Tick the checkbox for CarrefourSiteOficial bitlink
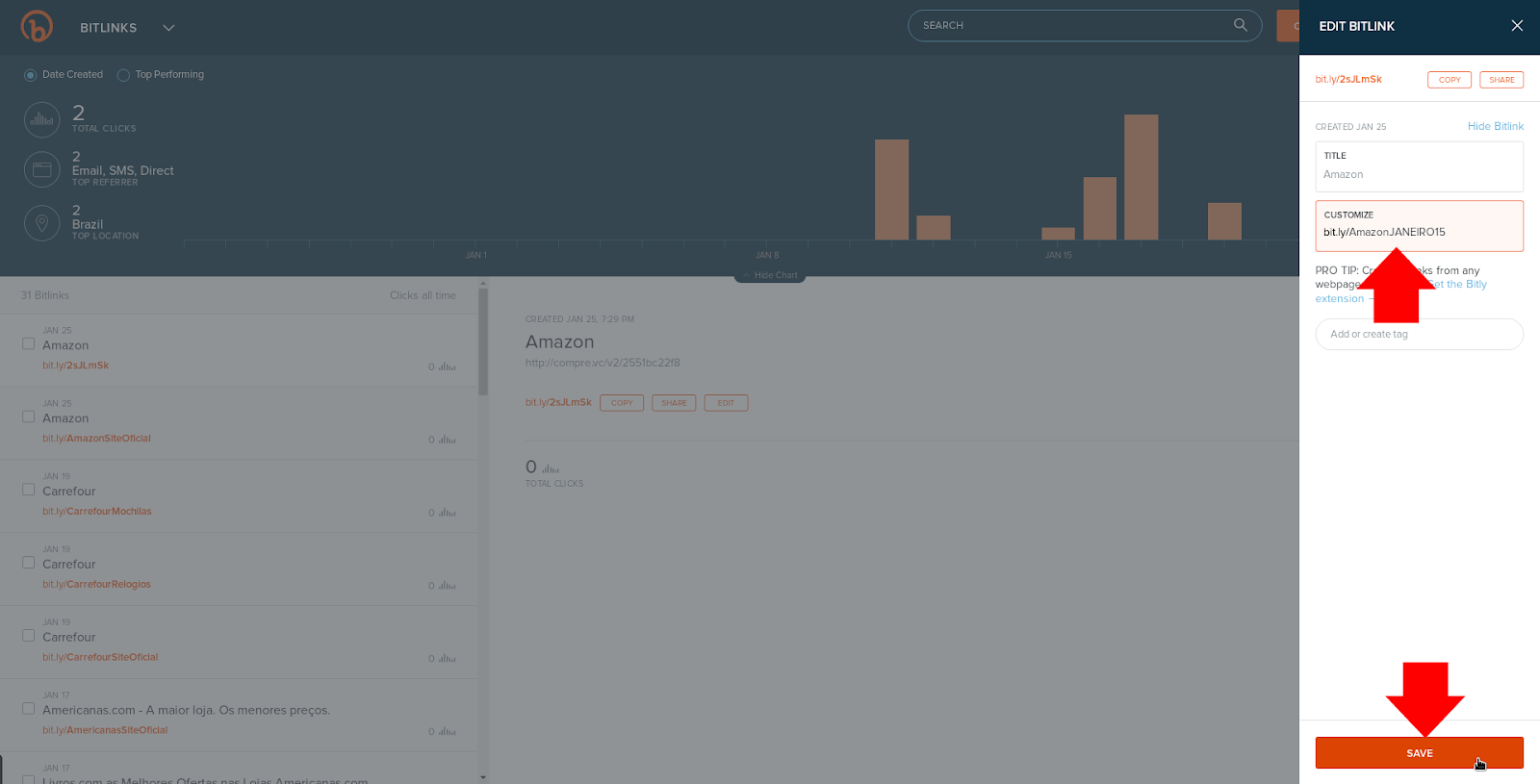The height and width of the screenshot is (784, 1540). point(28,636)
